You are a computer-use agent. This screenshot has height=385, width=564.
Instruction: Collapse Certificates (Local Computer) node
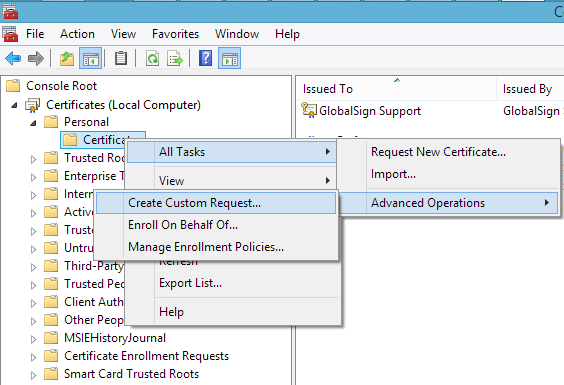tap(14, 105)
